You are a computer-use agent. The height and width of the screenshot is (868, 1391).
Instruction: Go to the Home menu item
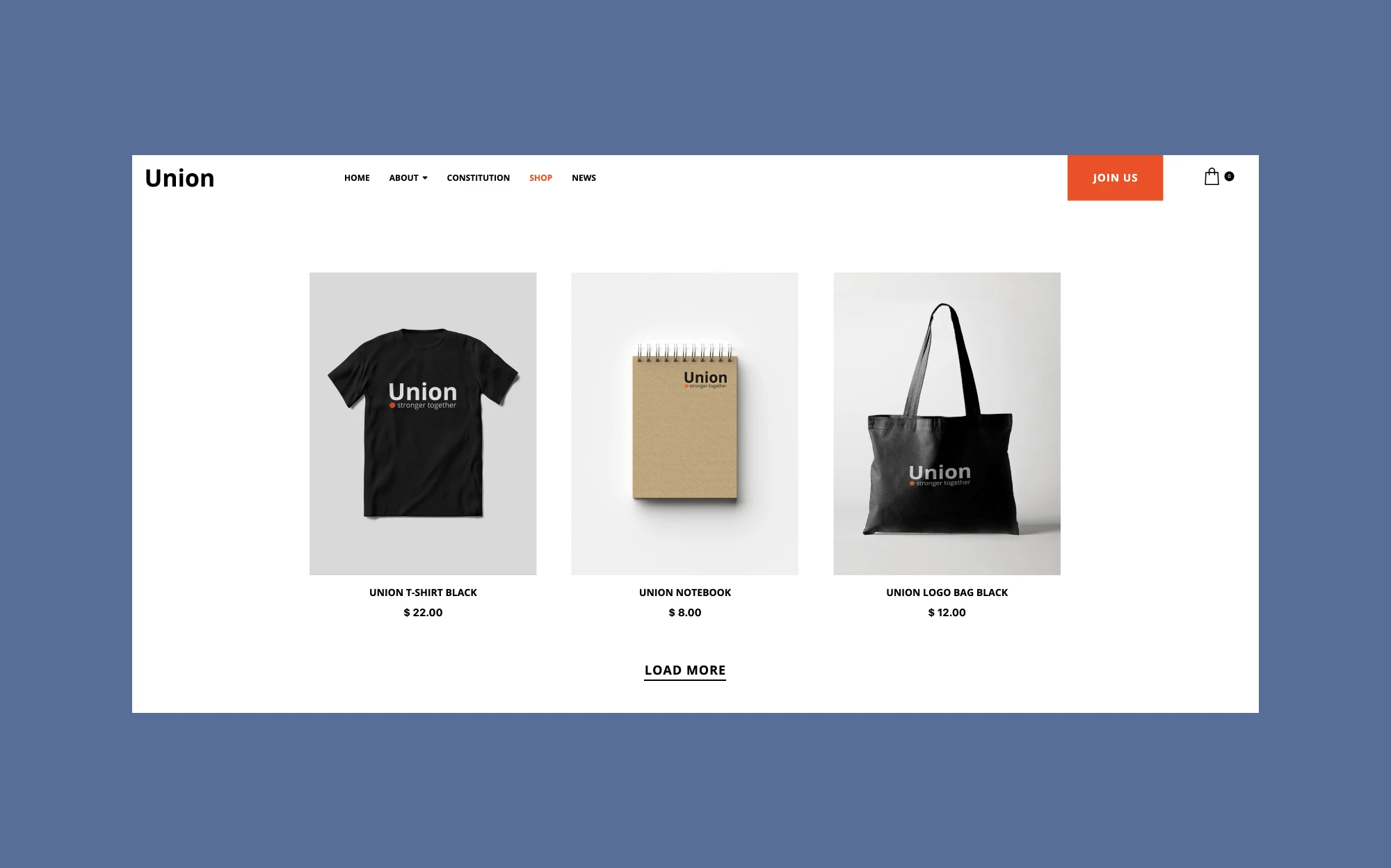357,178
